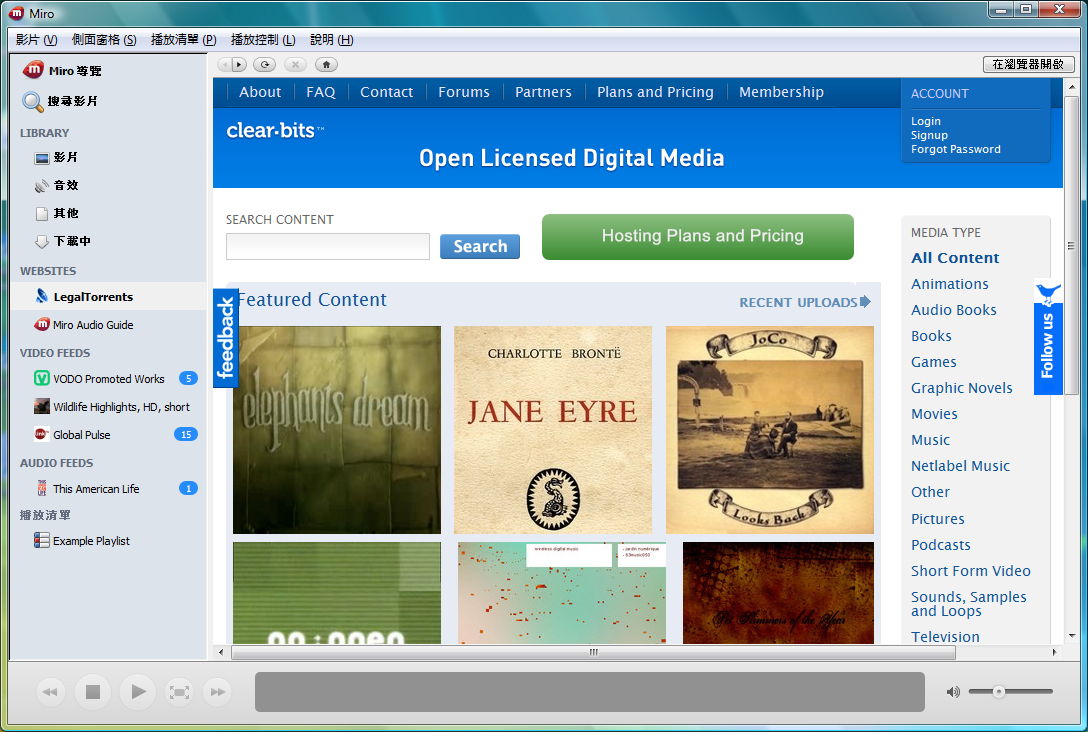
Task: Open the 說明 (H) menu
Action: click(x=332, y=40)
